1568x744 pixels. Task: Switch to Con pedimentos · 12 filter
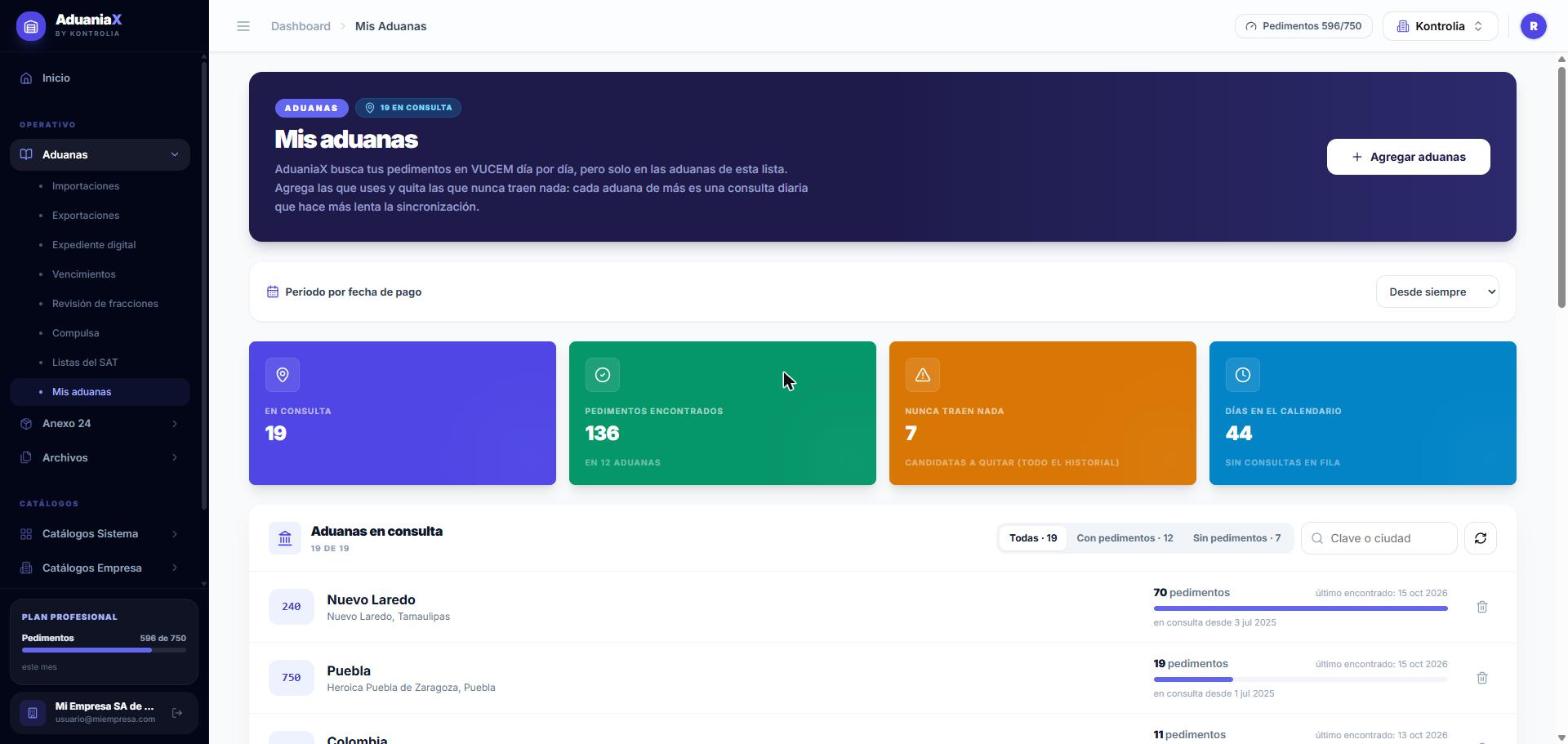(1124, 538)
